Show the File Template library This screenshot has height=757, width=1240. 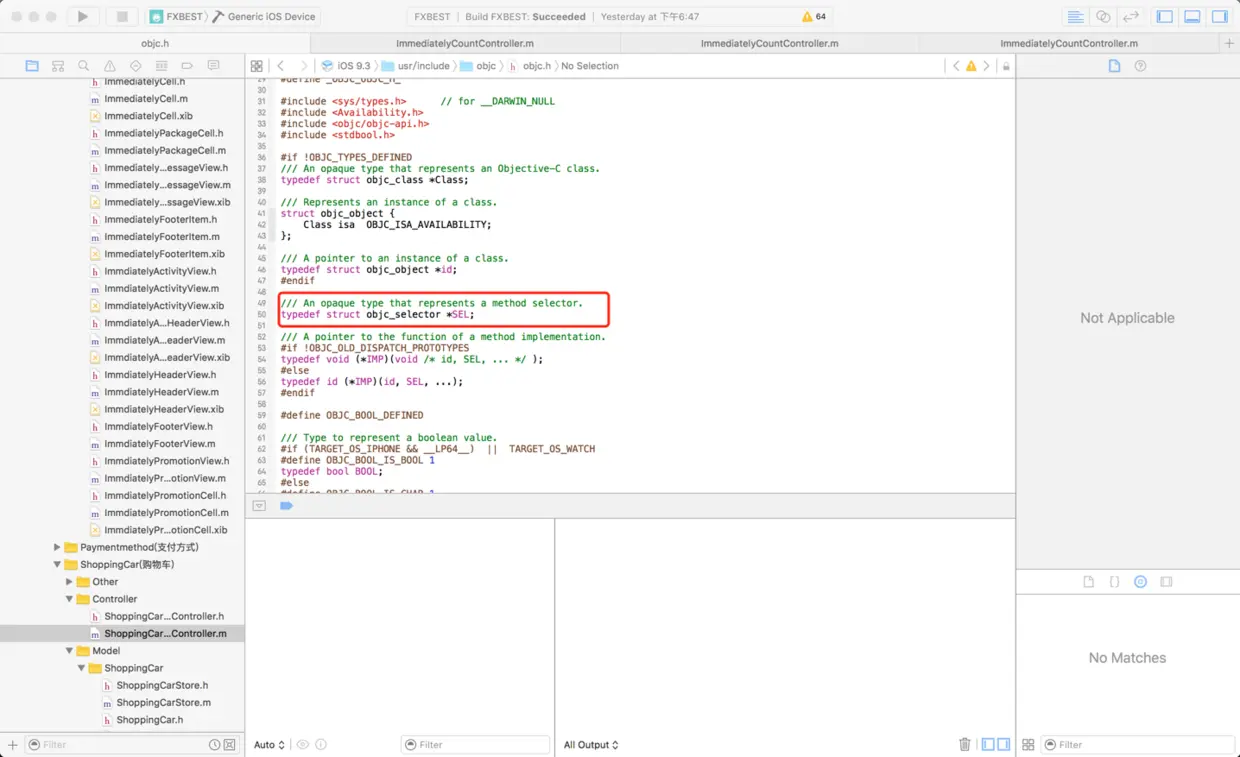pos(1089,582)
